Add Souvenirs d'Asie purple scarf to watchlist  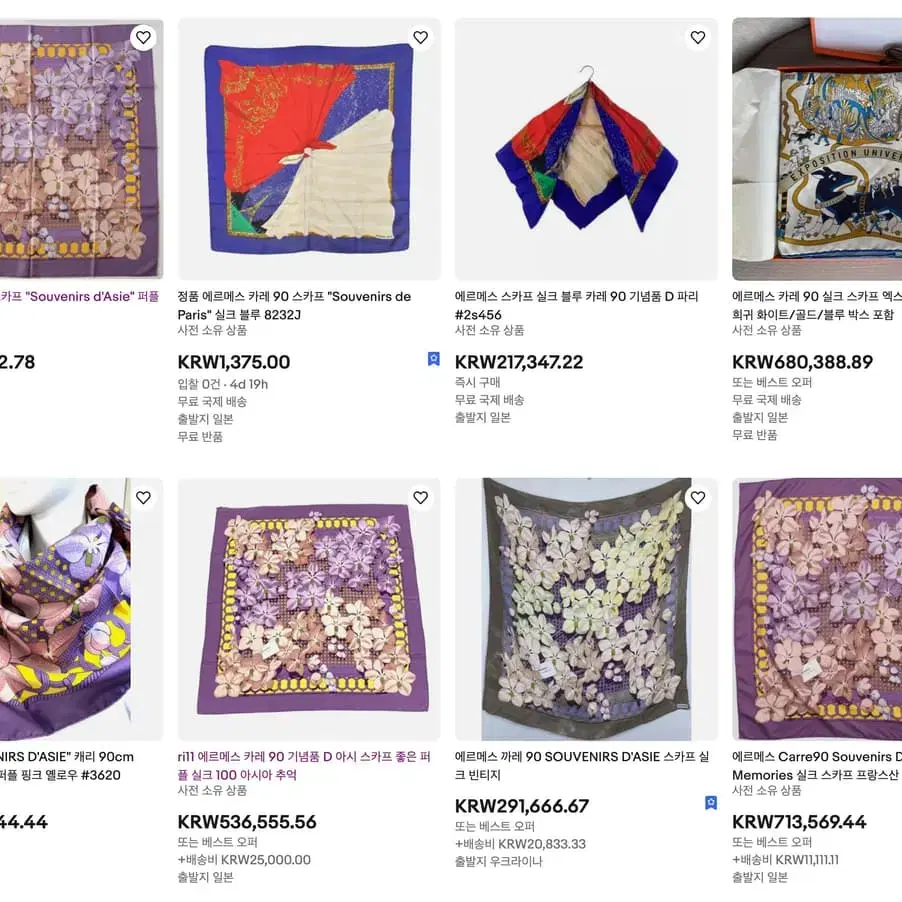click(x=143, y=37)
